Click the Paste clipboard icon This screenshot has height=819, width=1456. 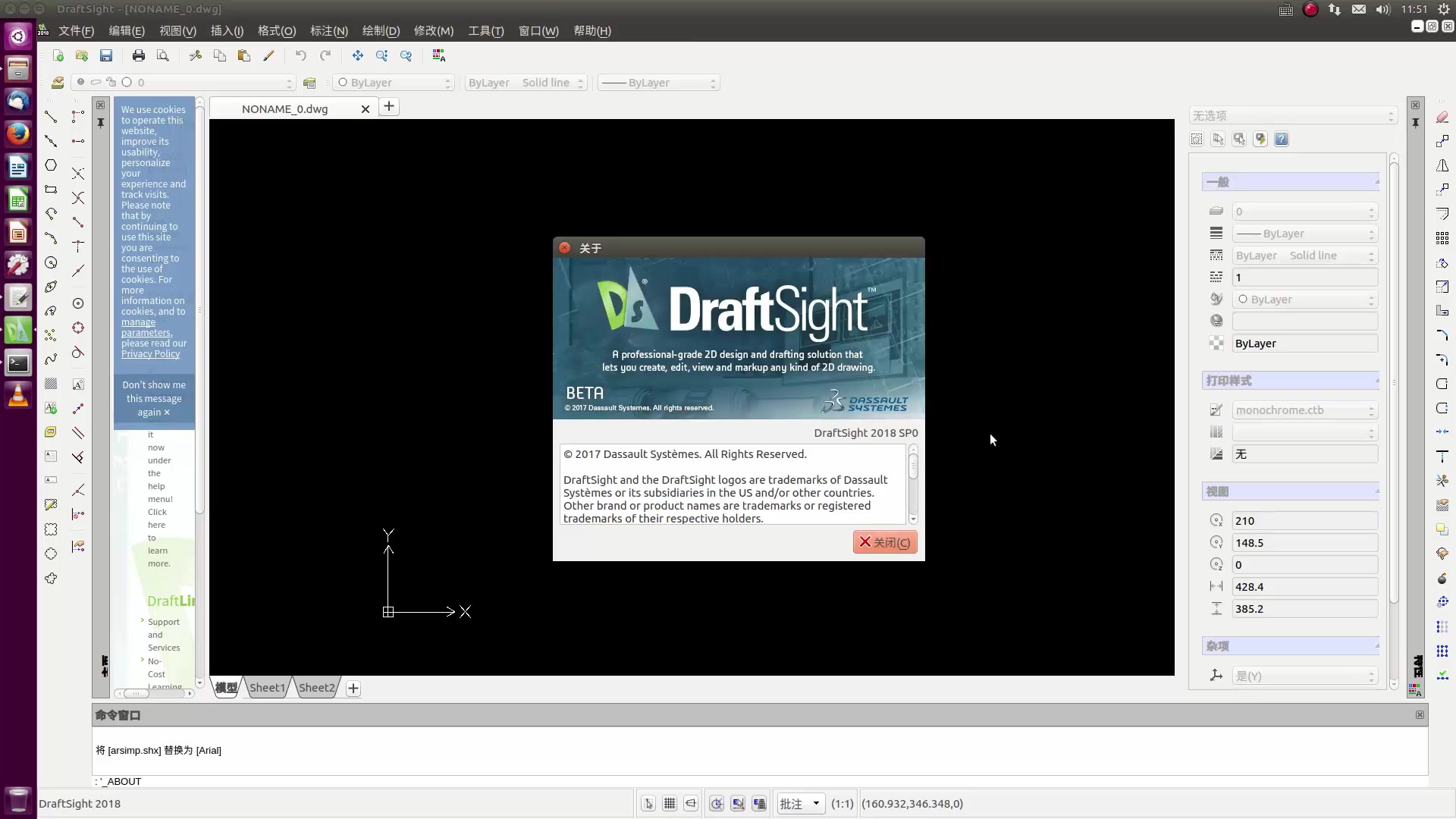(243, 55)
